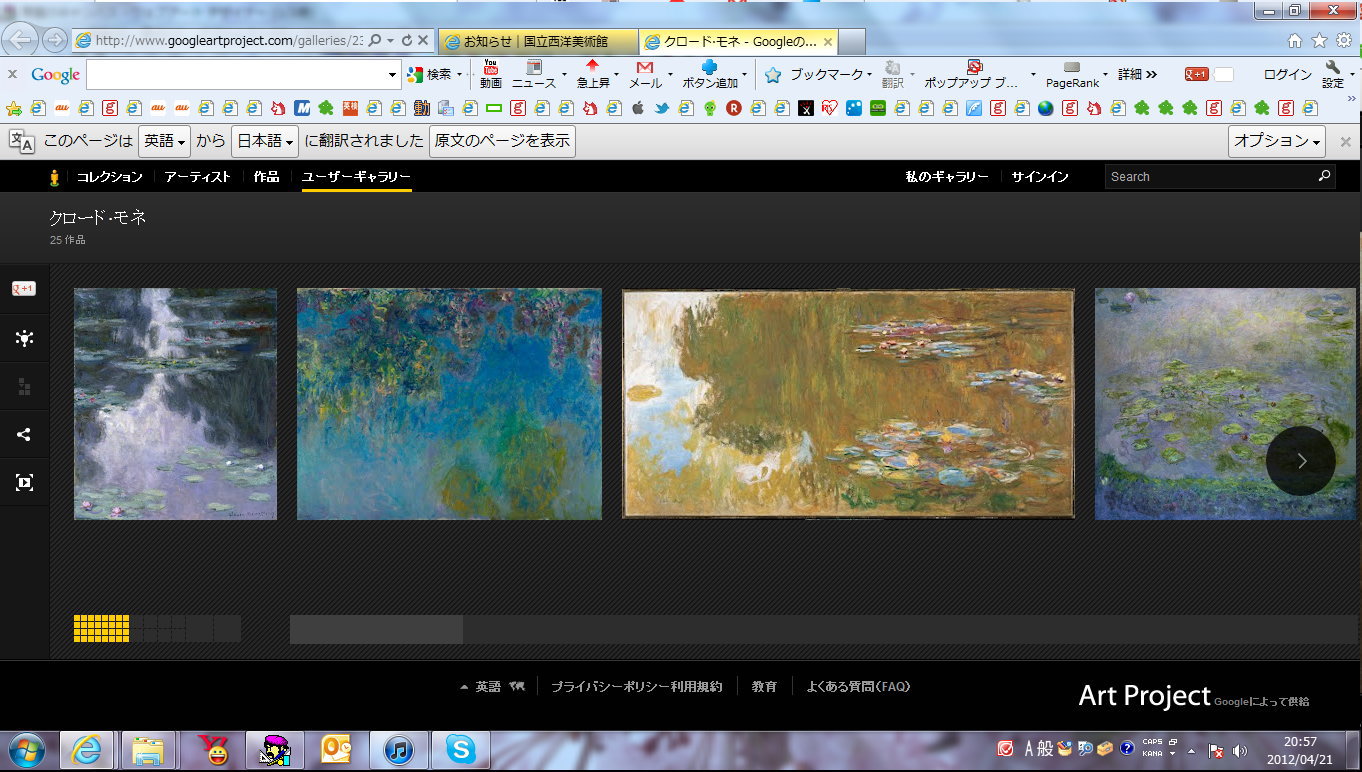Open Skype from the taskbar
Screen dimensions: 1362x772
[460, 750]
